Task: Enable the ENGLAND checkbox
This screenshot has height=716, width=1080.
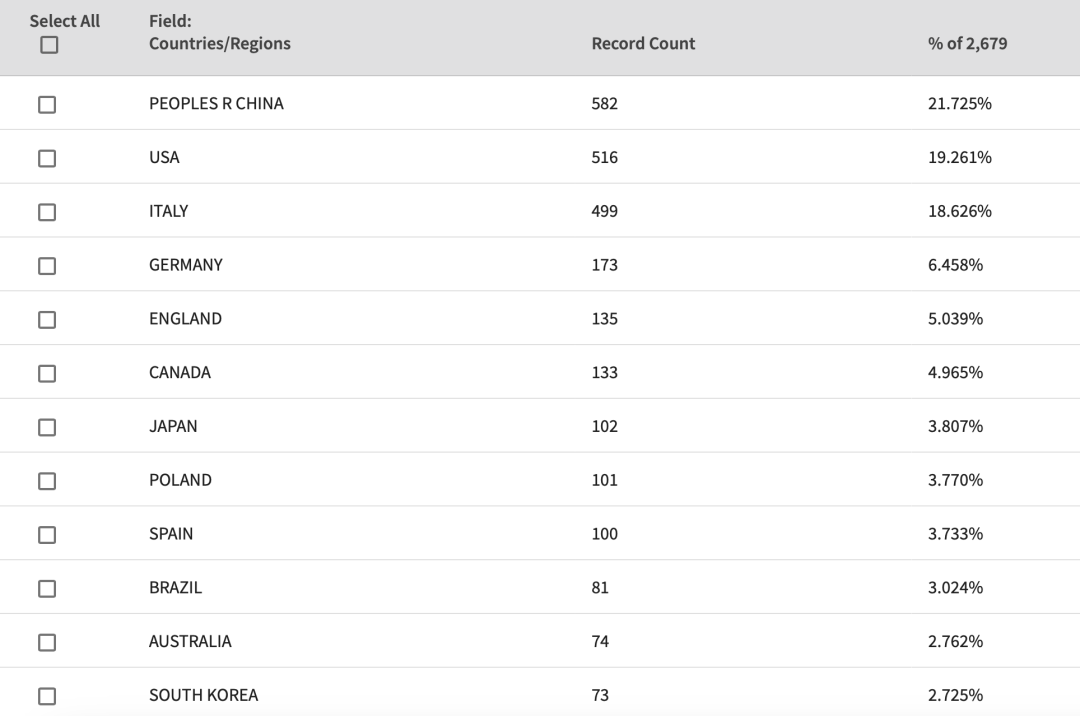Action: tap(47, 319)
